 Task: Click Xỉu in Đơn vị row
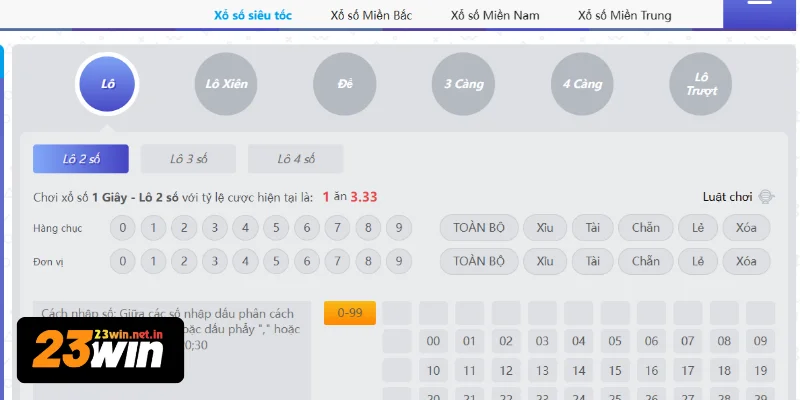pos(545,261)
